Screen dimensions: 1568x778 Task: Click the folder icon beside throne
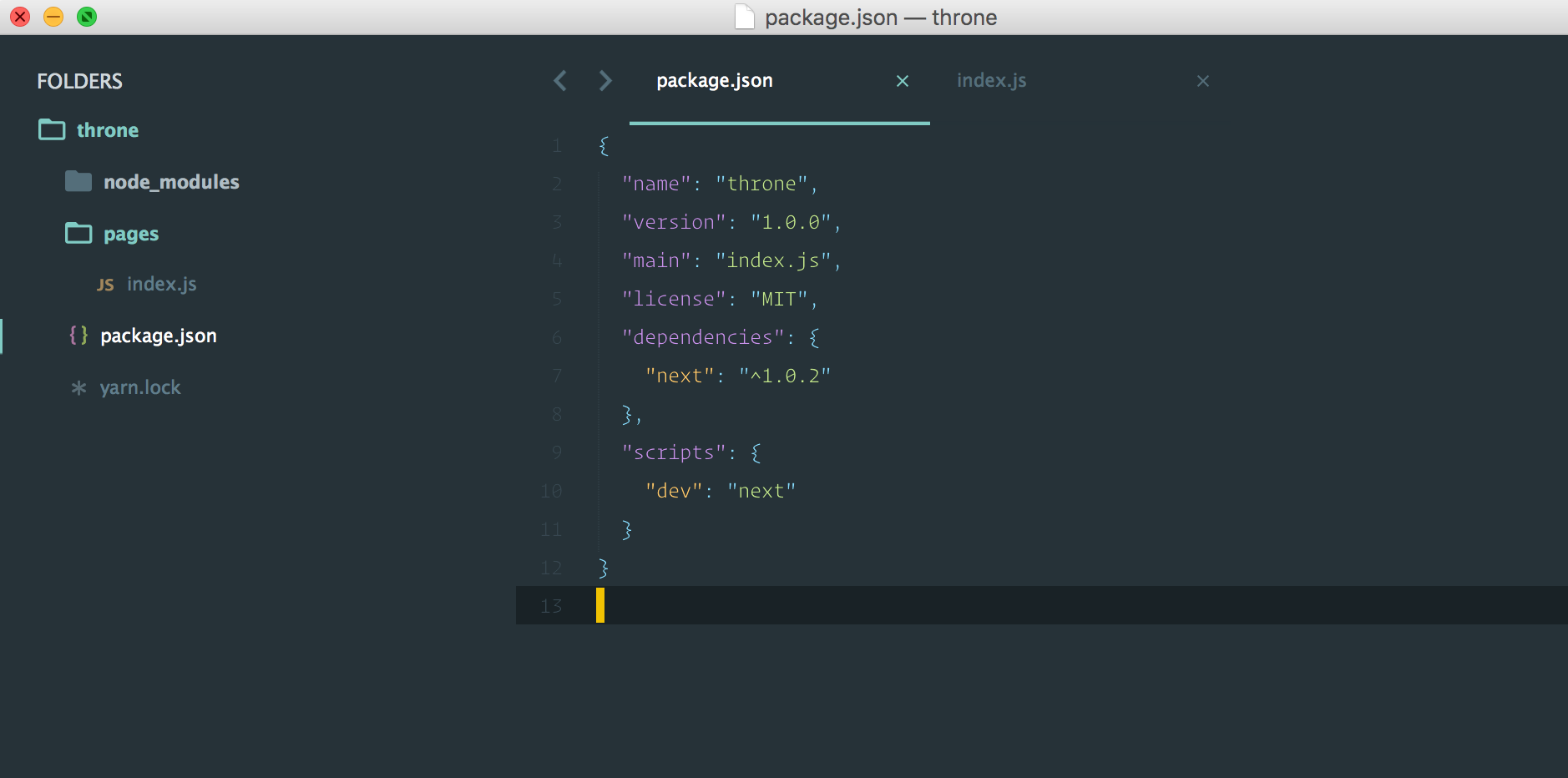[x=52, y=129]
